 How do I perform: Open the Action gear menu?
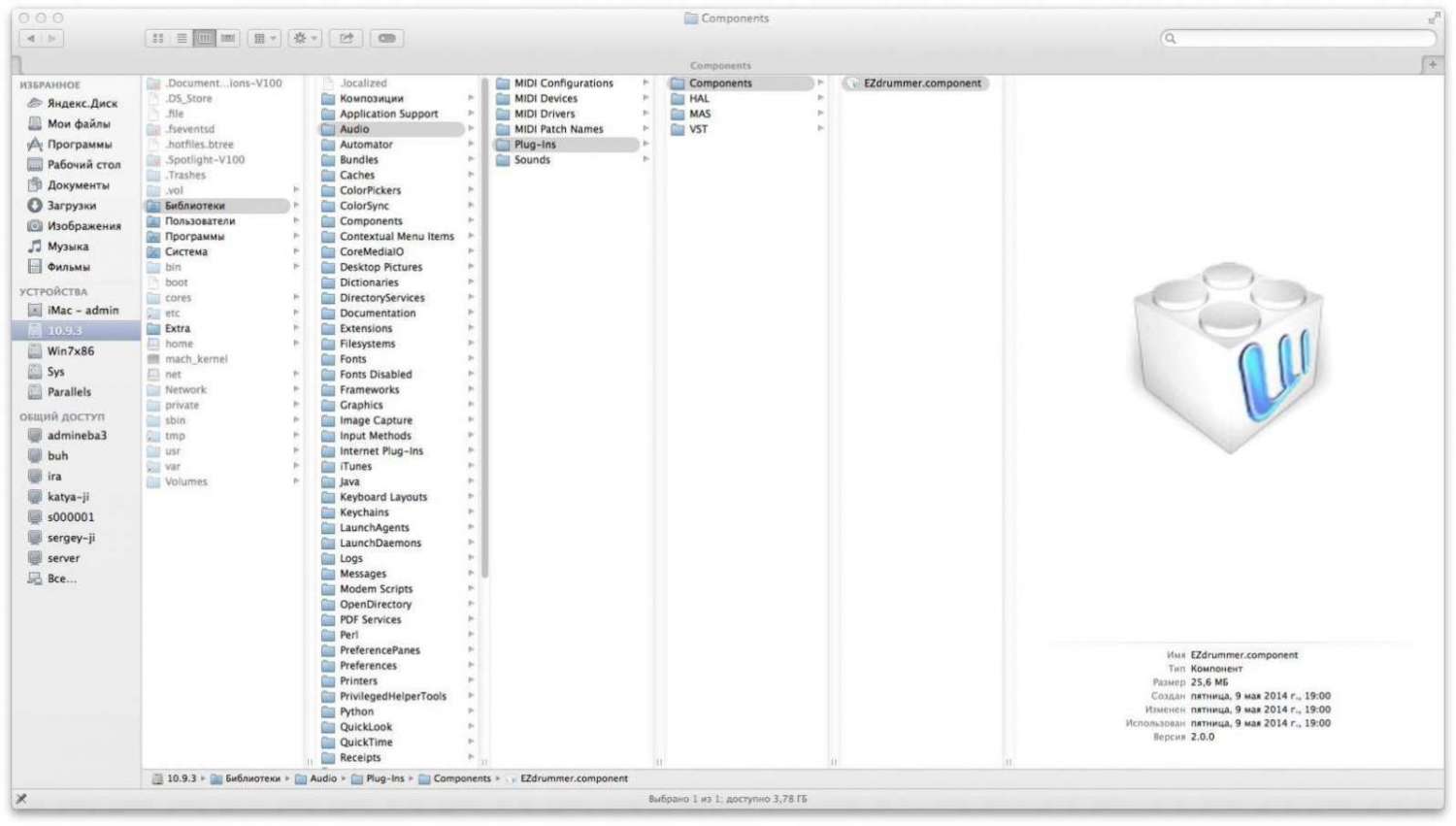pos(305,38)
